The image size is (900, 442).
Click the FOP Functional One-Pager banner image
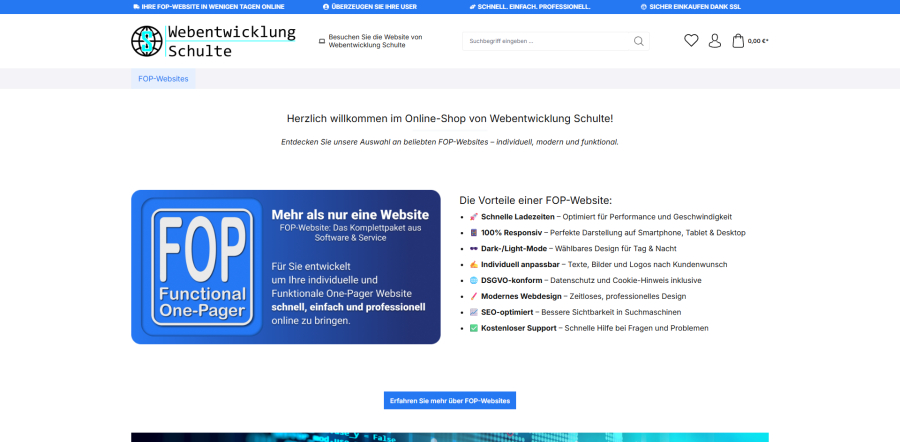285,267
